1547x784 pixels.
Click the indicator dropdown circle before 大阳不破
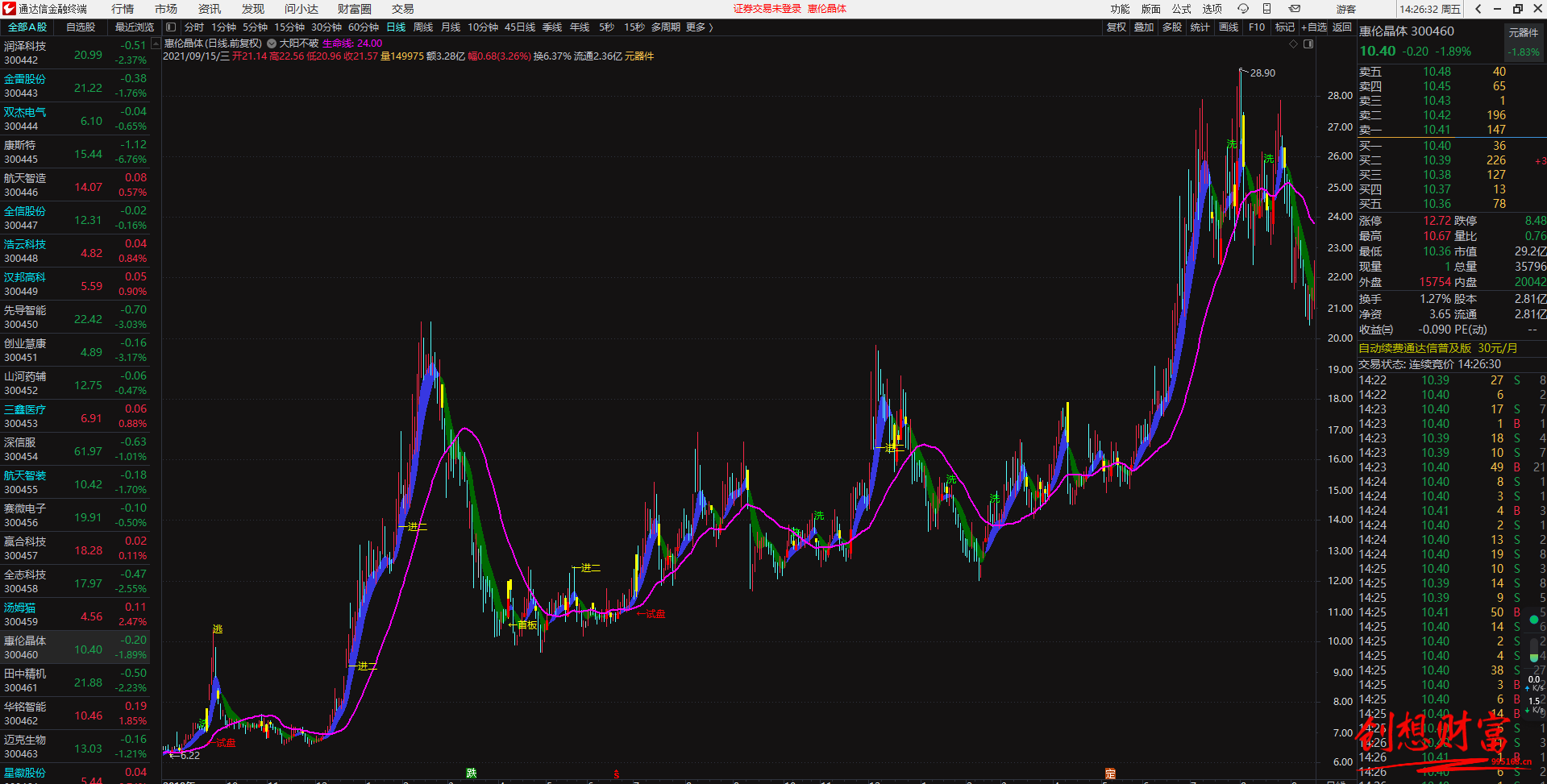272,44
